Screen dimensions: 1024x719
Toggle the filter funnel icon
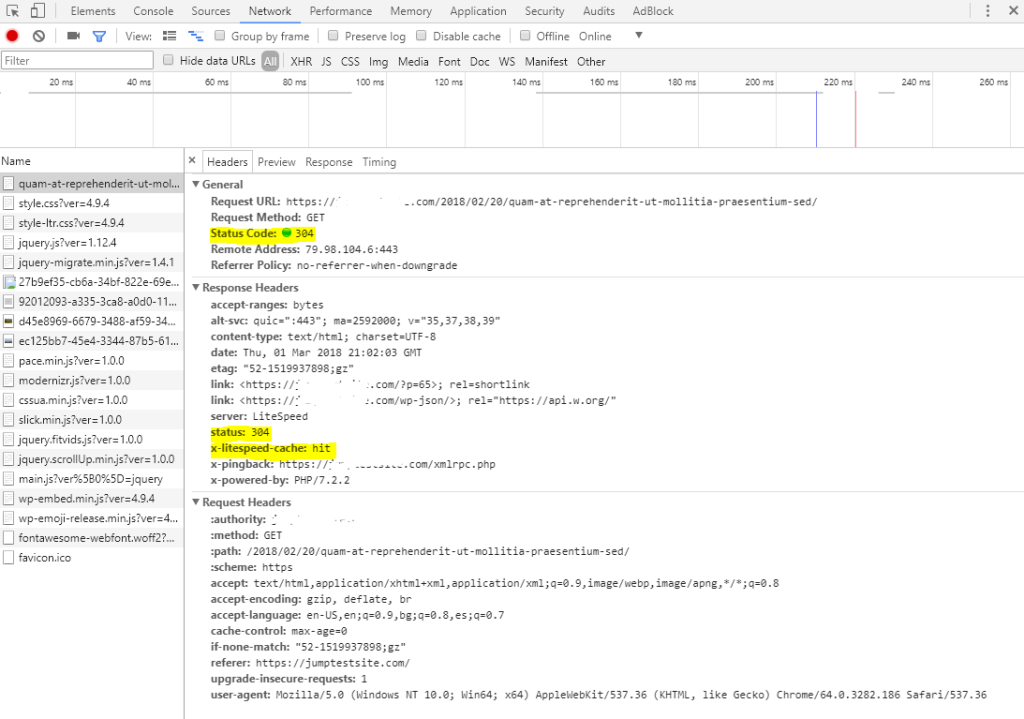pos(99,36)
